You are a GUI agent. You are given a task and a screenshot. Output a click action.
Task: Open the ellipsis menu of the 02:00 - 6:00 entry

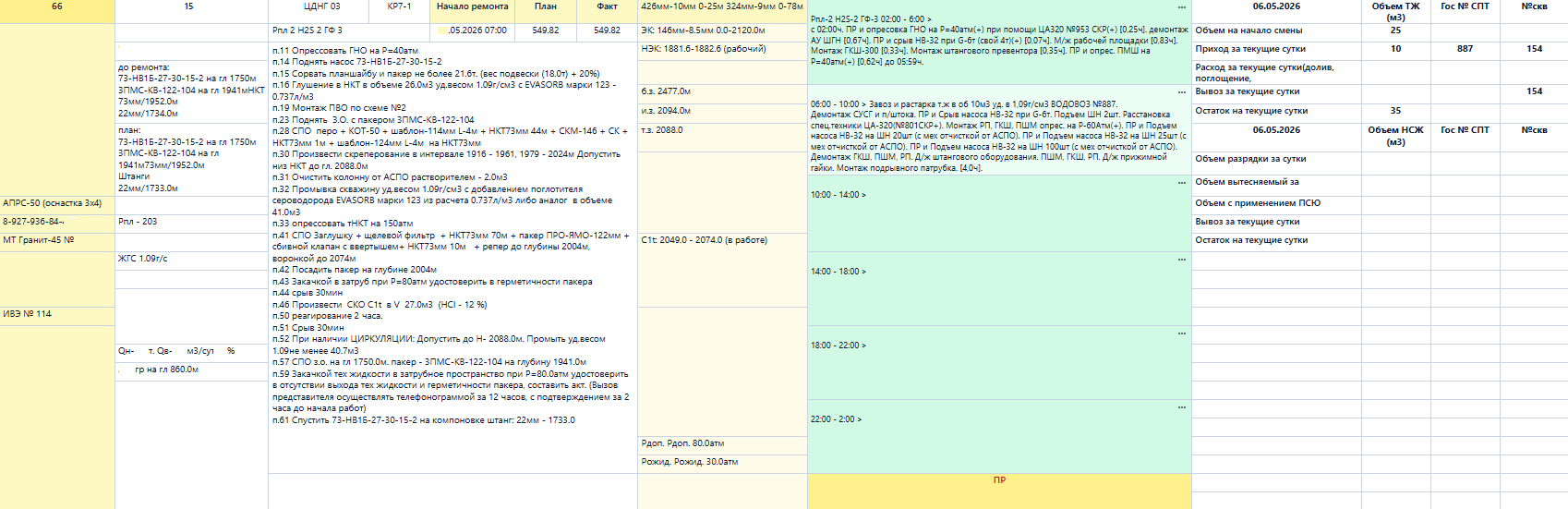pos(1181,7)
